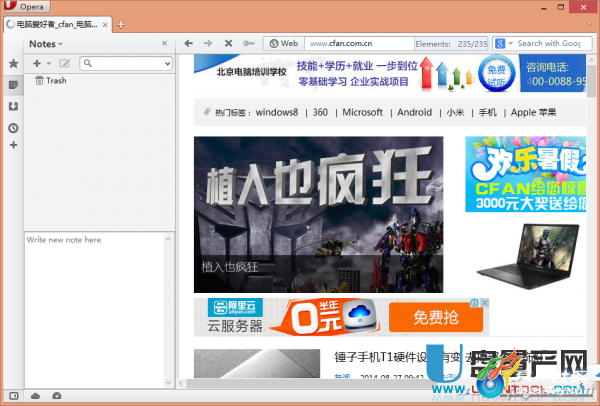Click the 免费抢 orange ad button

(x=435, y=317)
